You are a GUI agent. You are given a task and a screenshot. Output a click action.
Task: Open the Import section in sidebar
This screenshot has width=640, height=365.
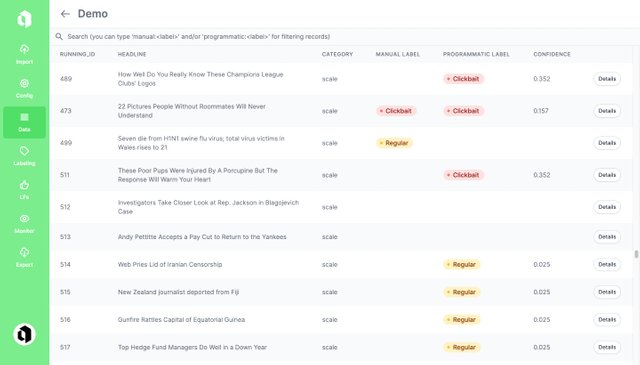[24, 54]
